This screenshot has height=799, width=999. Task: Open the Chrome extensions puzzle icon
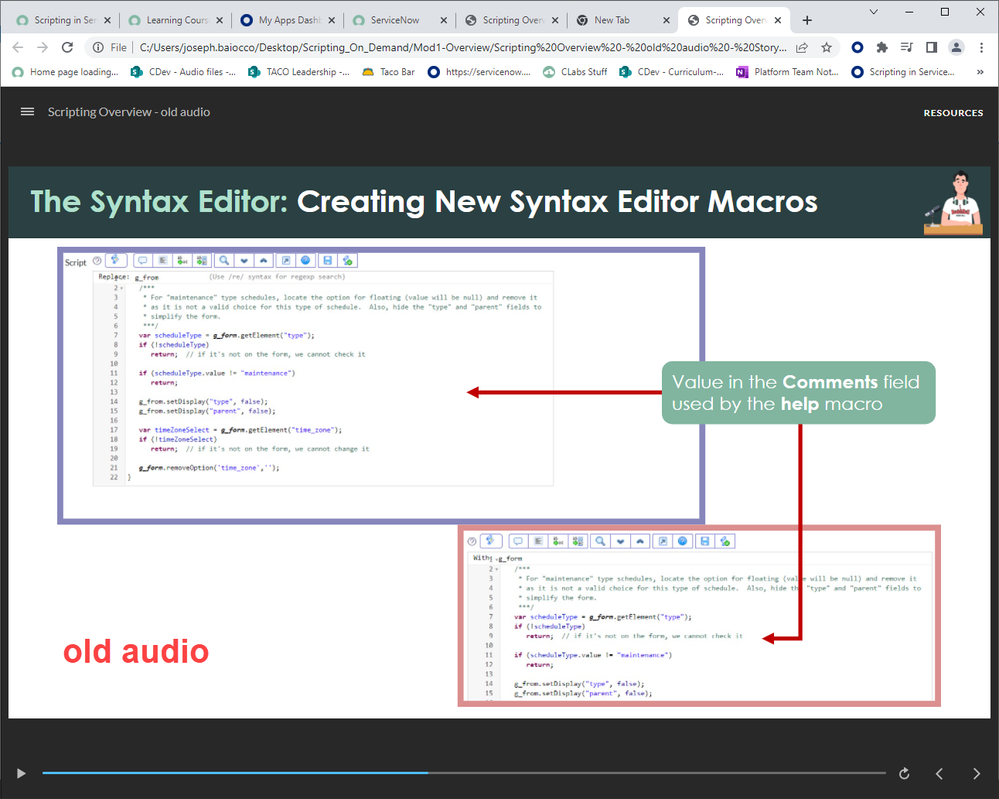pos(882,47)
